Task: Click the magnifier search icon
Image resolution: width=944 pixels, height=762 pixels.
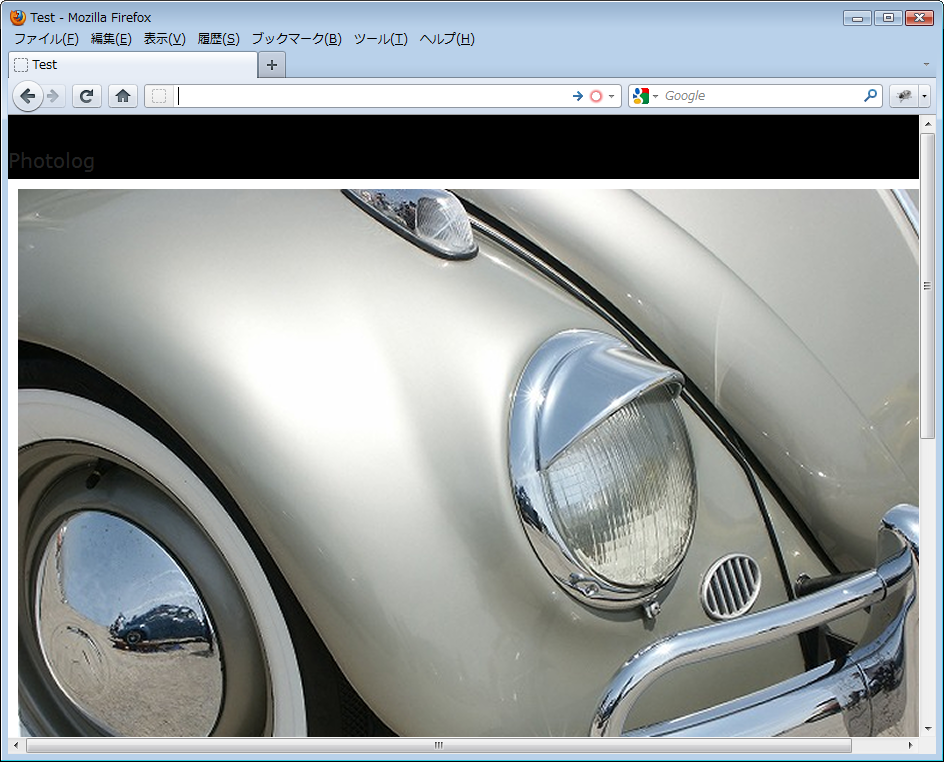Action: point(870,96)
